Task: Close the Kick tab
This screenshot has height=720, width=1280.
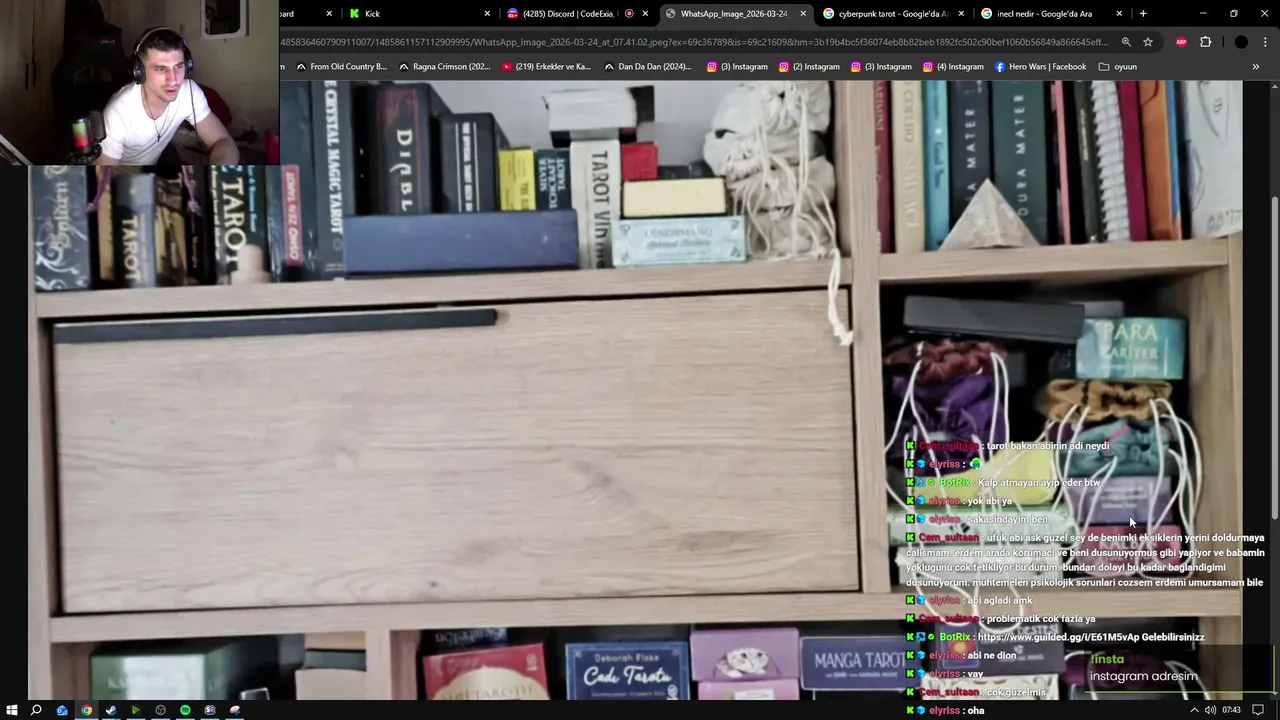Action: 487,14
